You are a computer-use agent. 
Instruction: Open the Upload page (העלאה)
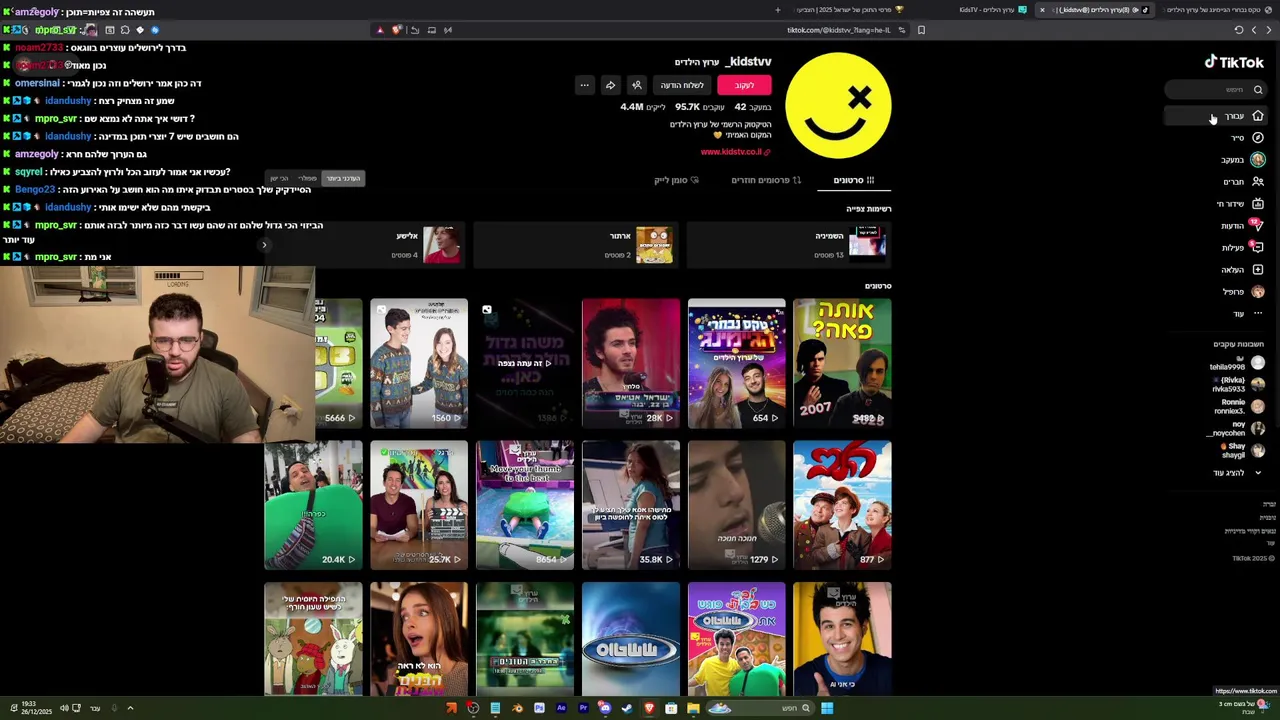(x=1242, y=270)
